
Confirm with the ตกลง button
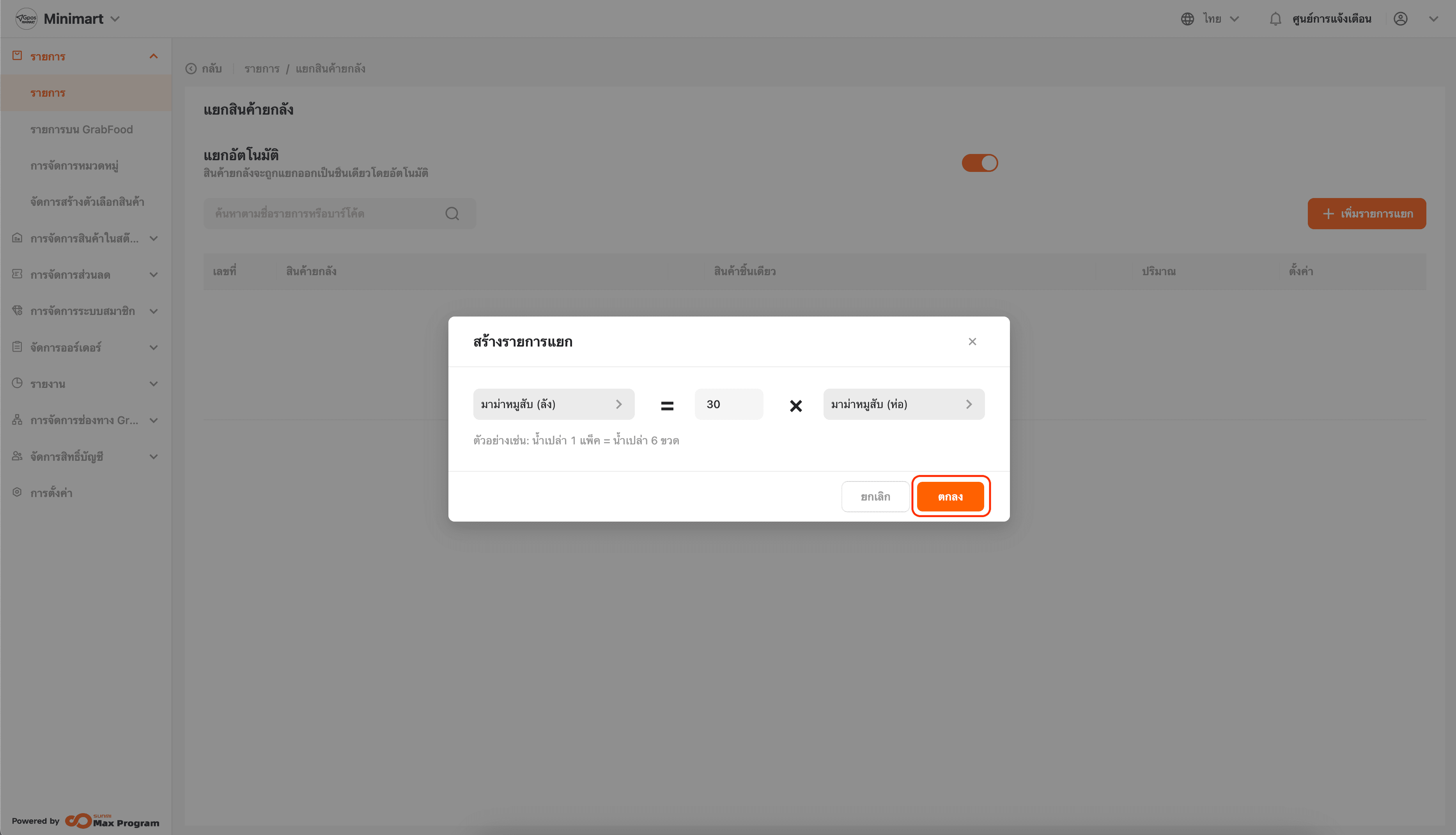click(949, 497)
